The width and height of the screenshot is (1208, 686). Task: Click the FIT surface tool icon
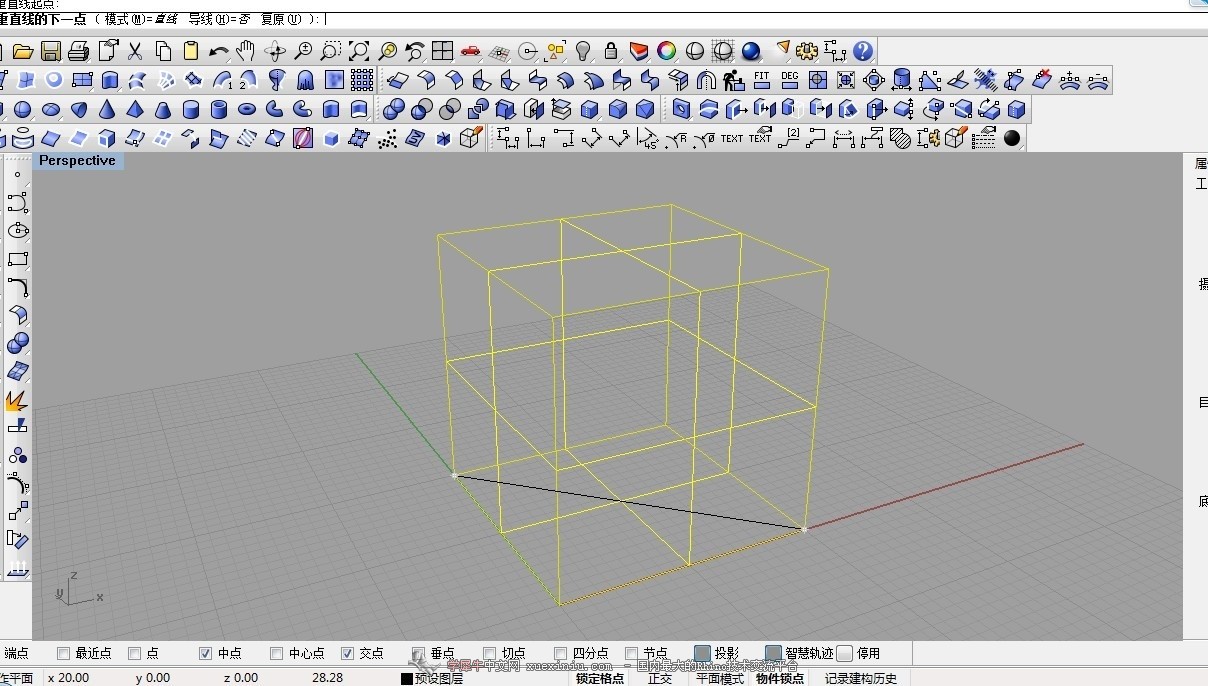(762, 80)
